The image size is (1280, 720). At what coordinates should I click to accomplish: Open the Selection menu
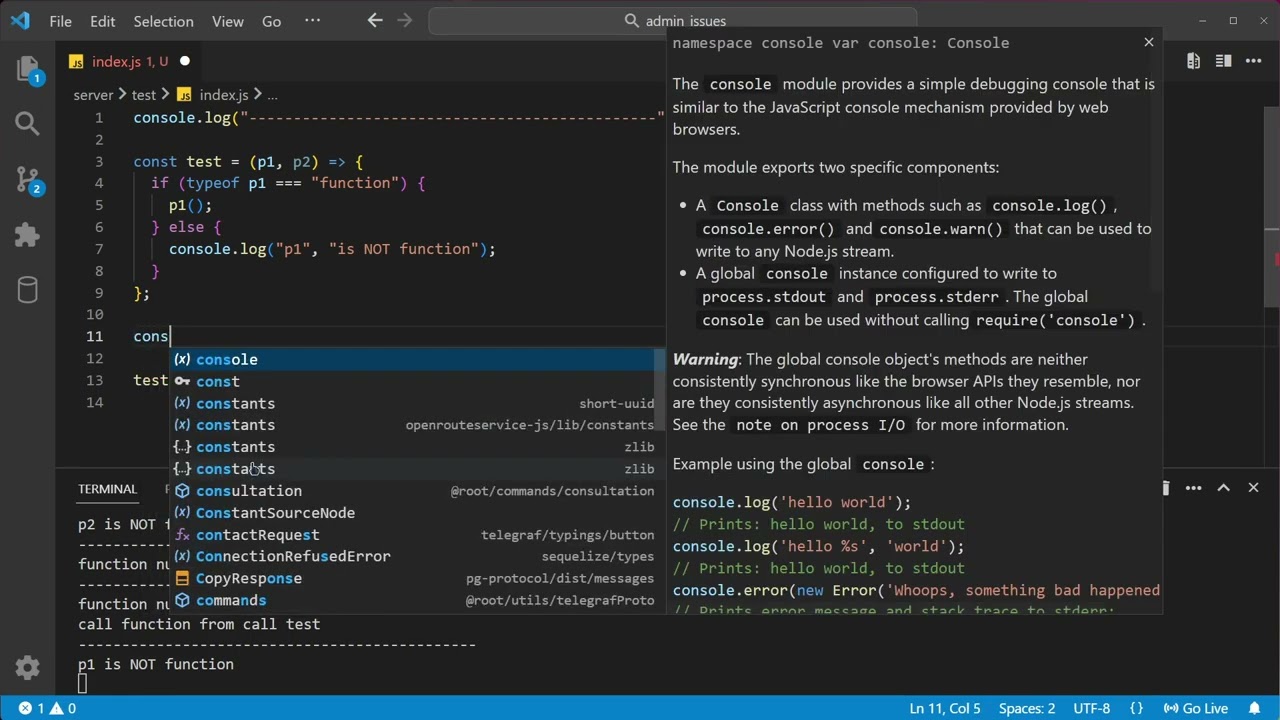(x=164, y=21)
